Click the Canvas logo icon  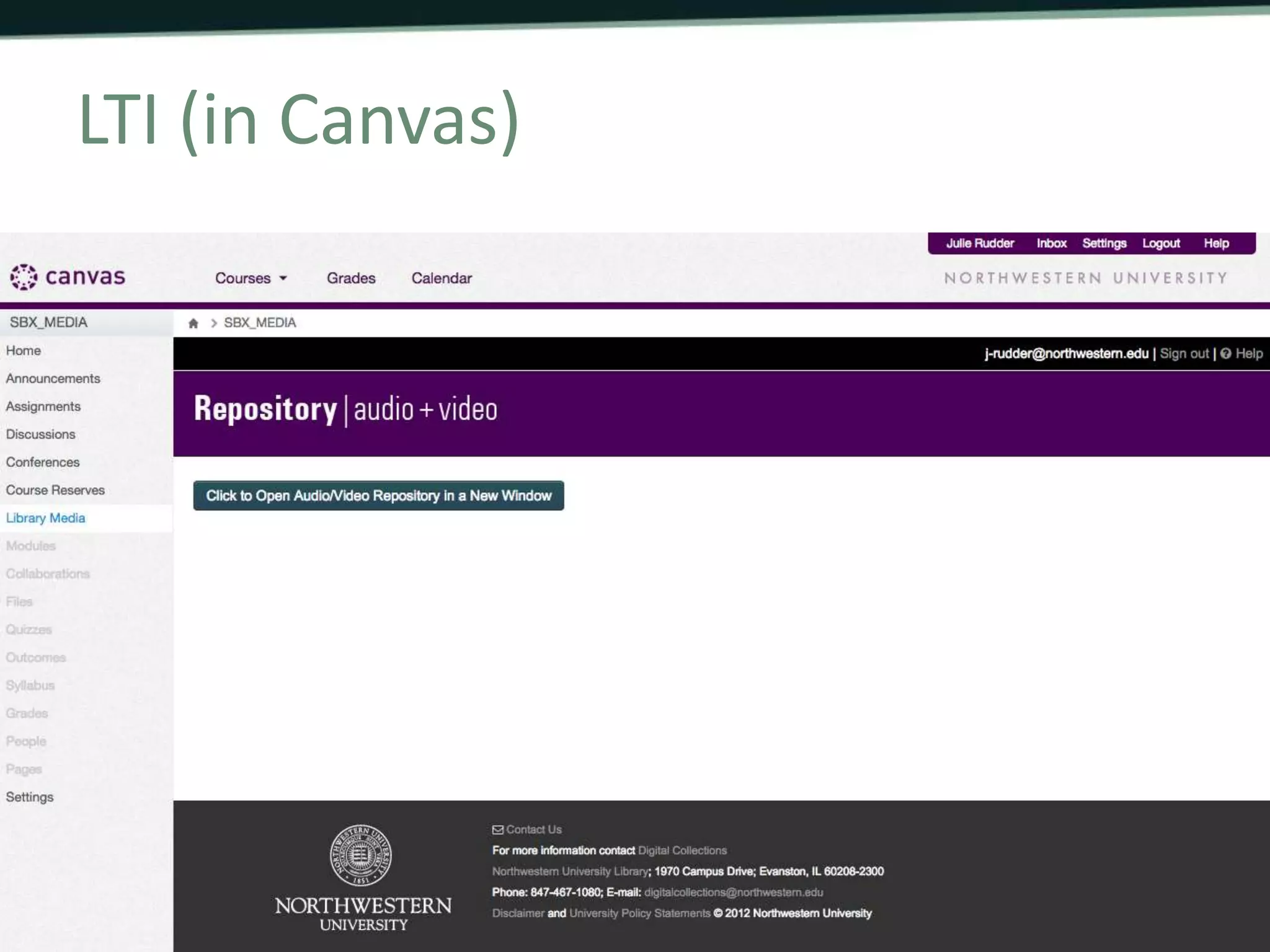(24, 277)
